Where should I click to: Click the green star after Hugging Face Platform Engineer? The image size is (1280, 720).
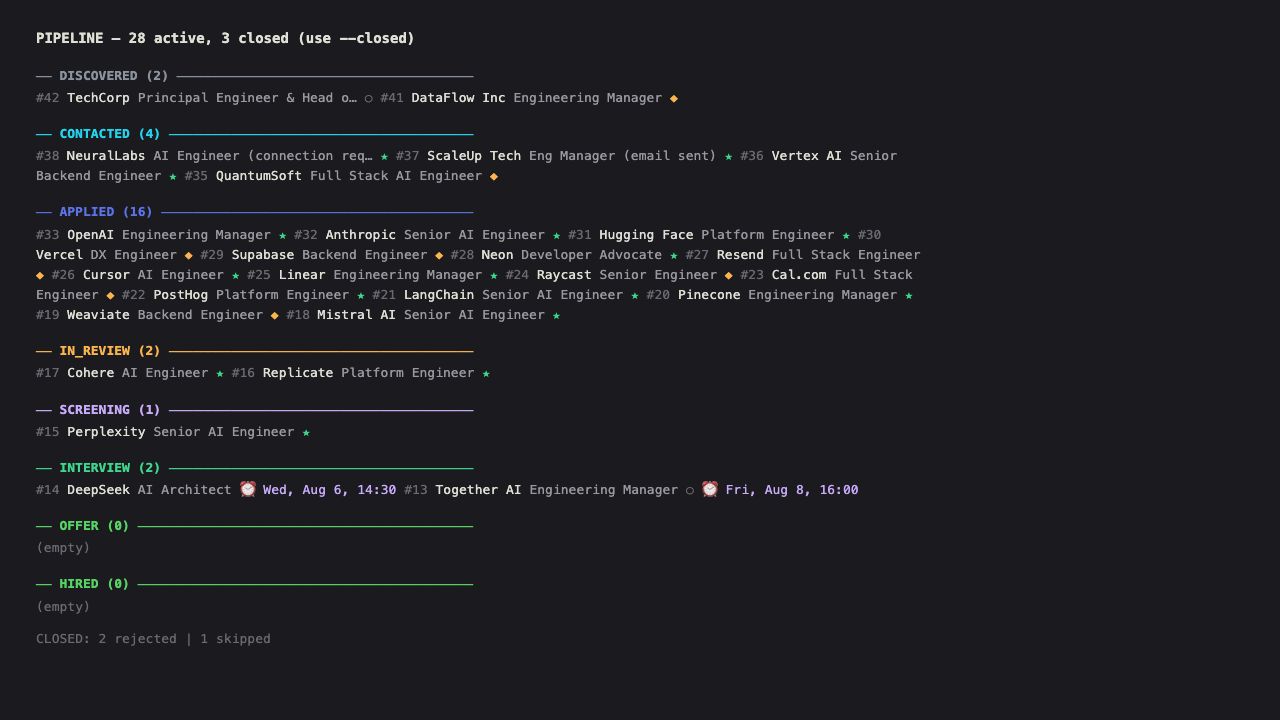(846, 235)
